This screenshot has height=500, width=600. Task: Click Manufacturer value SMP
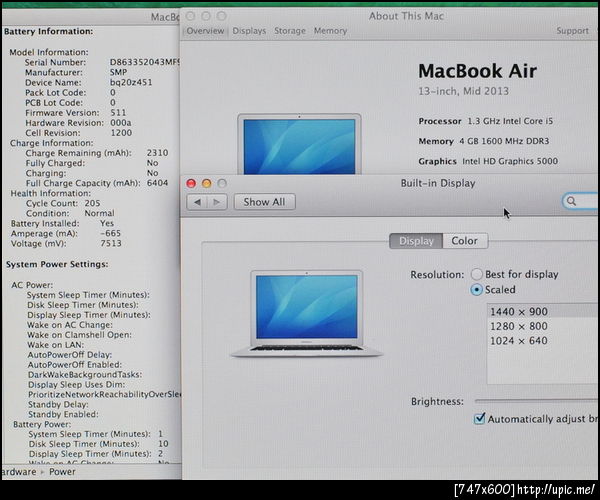[x=118, y=72]
